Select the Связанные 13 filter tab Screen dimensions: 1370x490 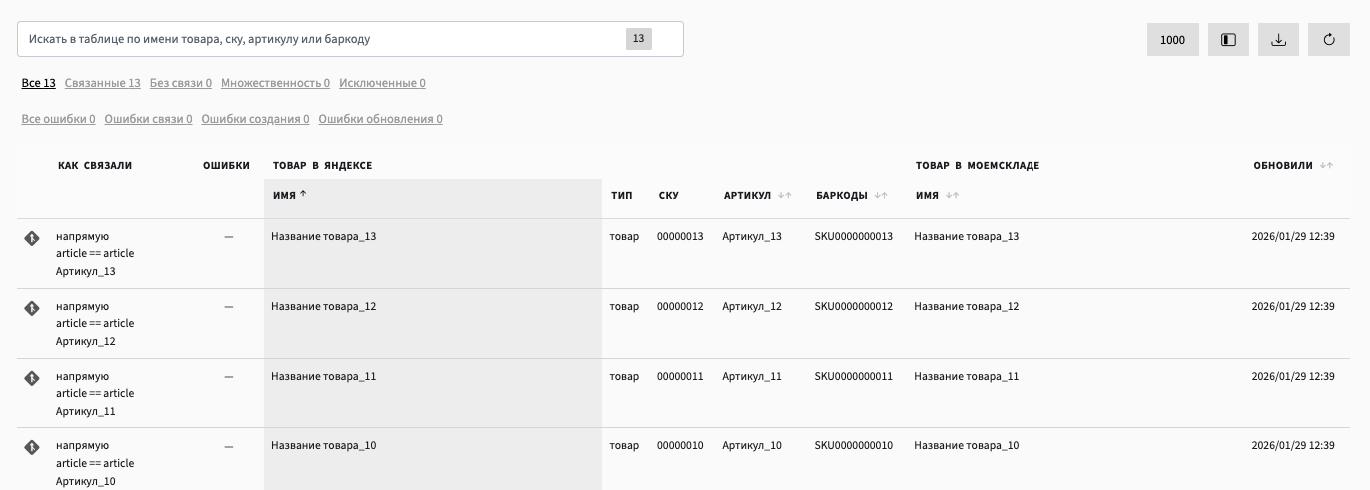103,83
